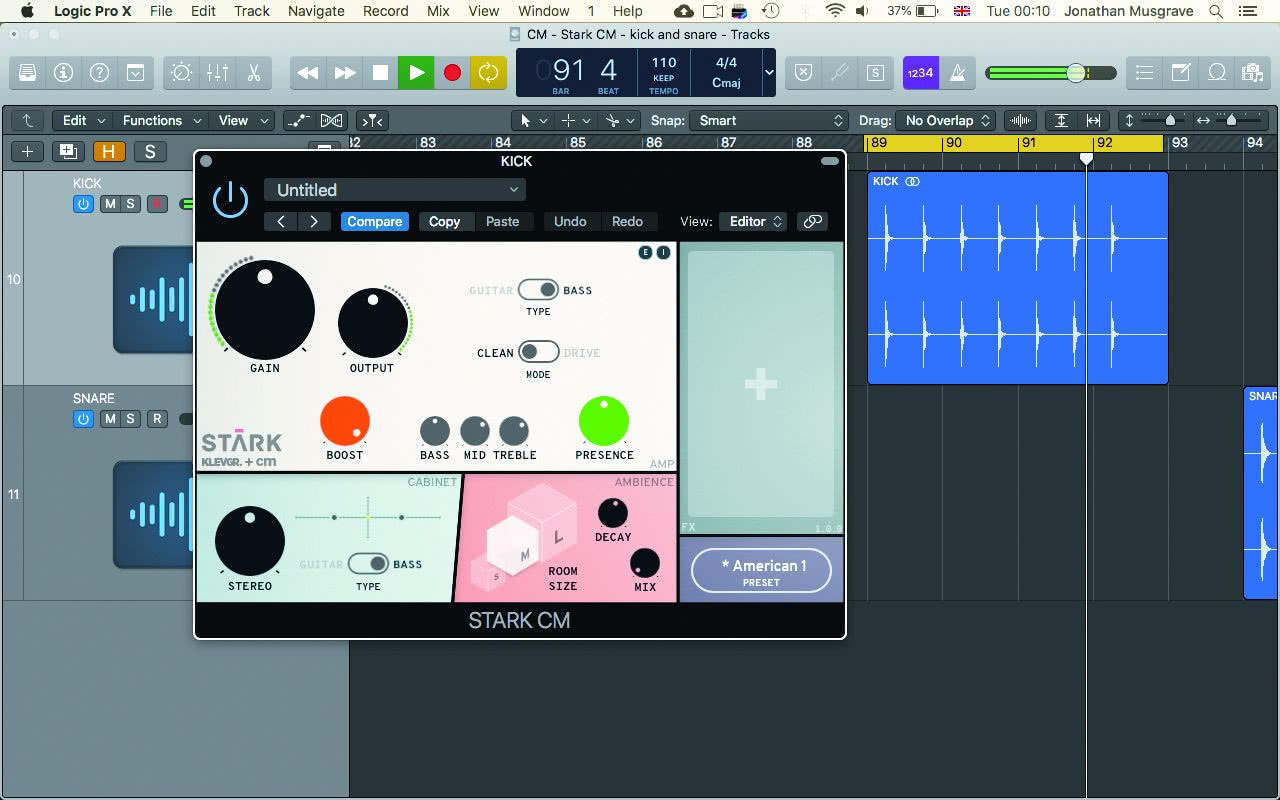1280x800 pixels.
Task: Stop playback
Action: (380, 73)
